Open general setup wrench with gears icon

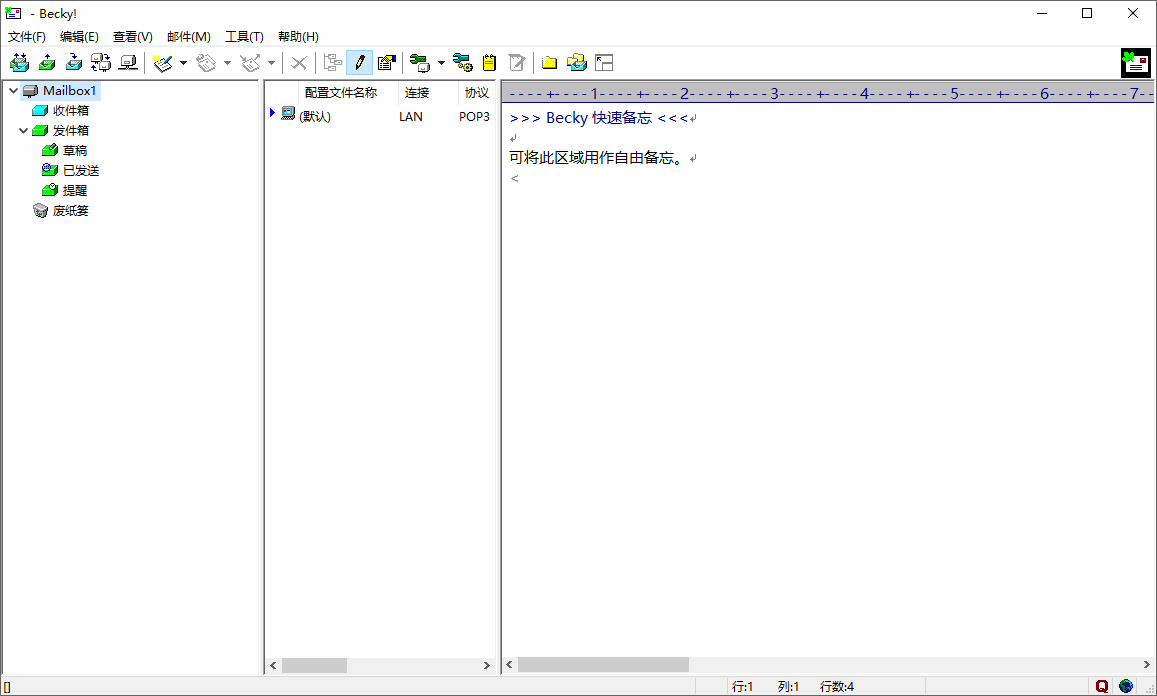pyautogui.click(x=463, y=63)
